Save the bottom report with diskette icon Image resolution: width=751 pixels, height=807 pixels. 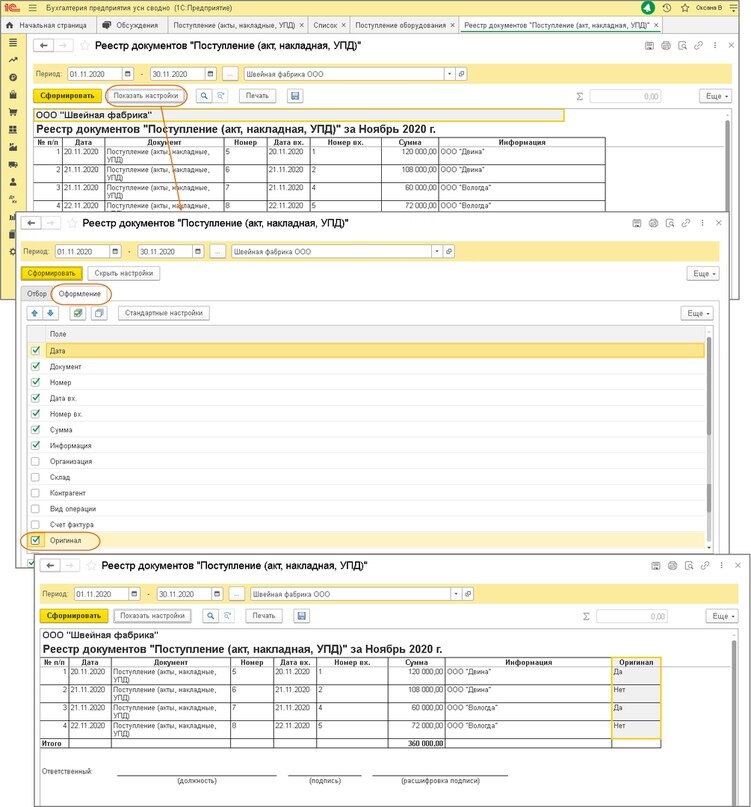click(x=302, y=616)
